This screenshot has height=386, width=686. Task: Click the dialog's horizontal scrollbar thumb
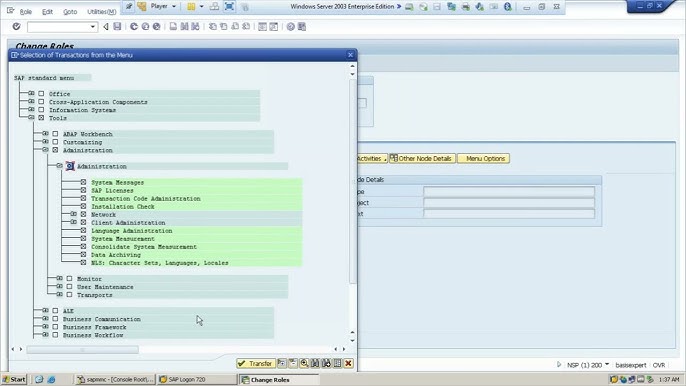82,349
